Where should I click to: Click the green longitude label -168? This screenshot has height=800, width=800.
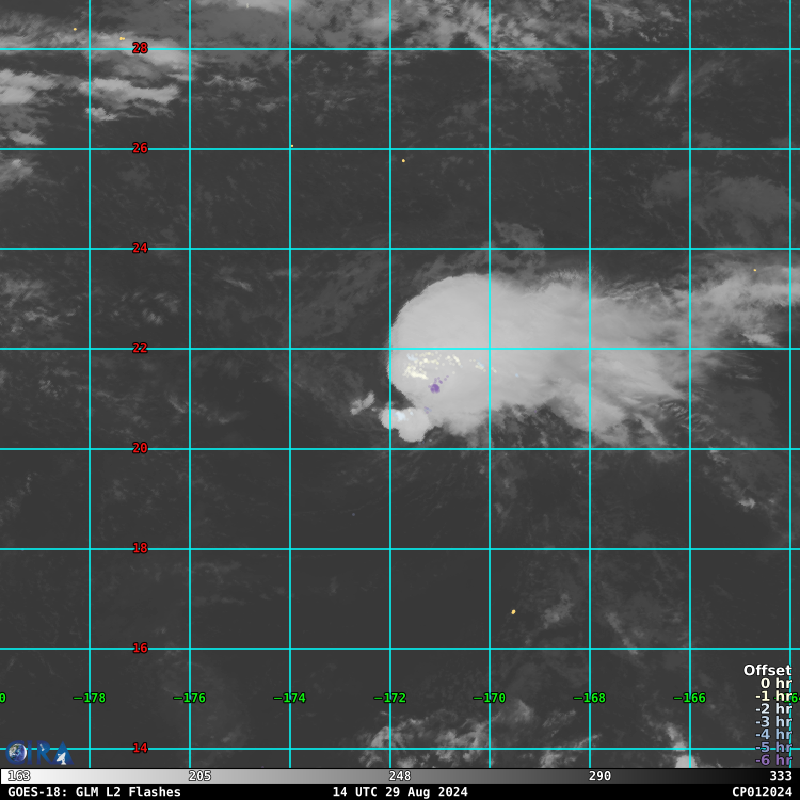coord(590,698)
